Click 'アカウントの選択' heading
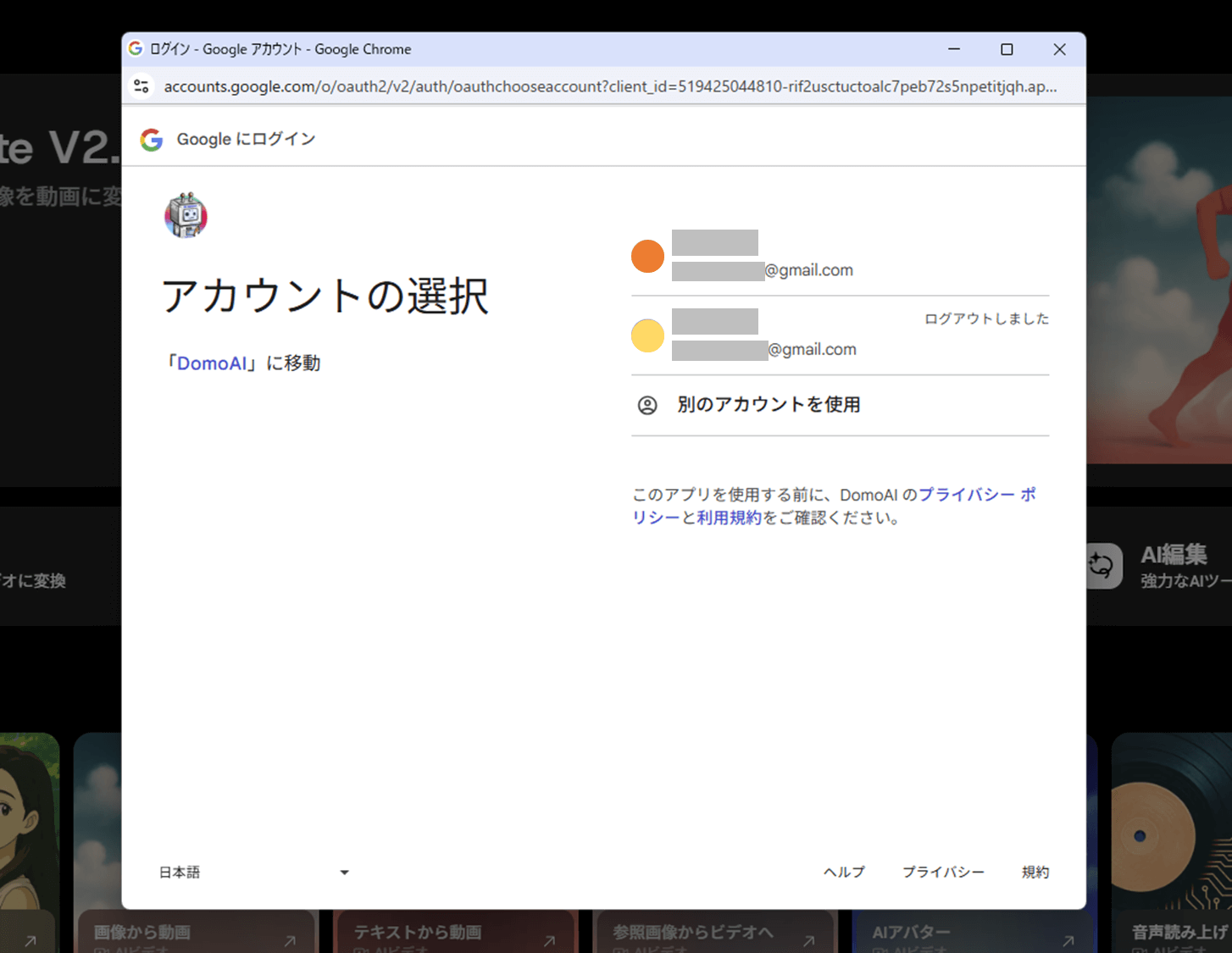1232x953 pixels. (x=325, y=296)
